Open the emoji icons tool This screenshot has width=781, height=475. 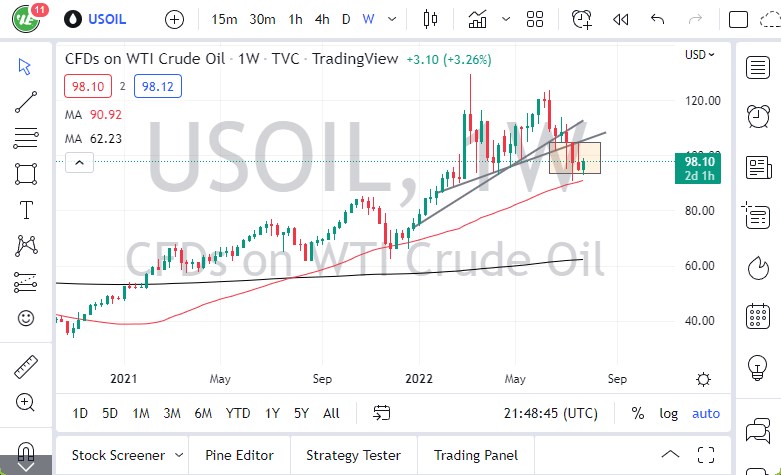tap(27, 318)
